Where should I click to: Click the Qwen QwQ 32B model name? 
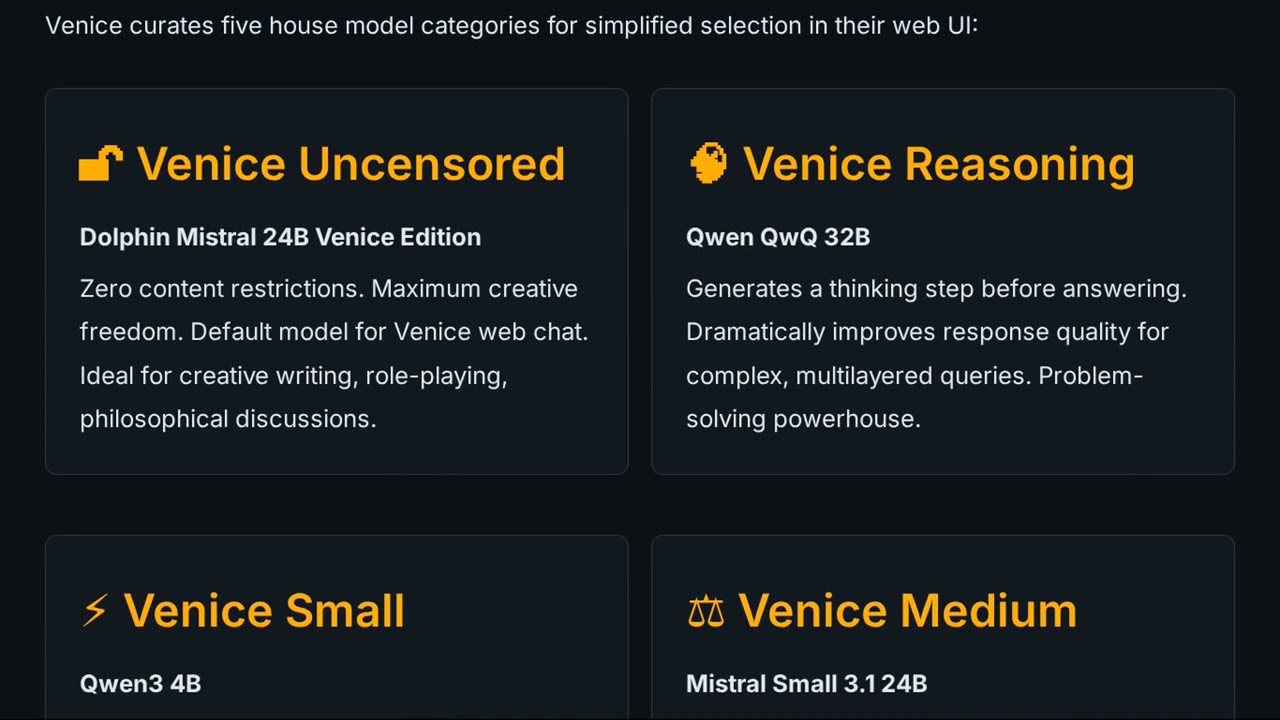click(777, 237)
